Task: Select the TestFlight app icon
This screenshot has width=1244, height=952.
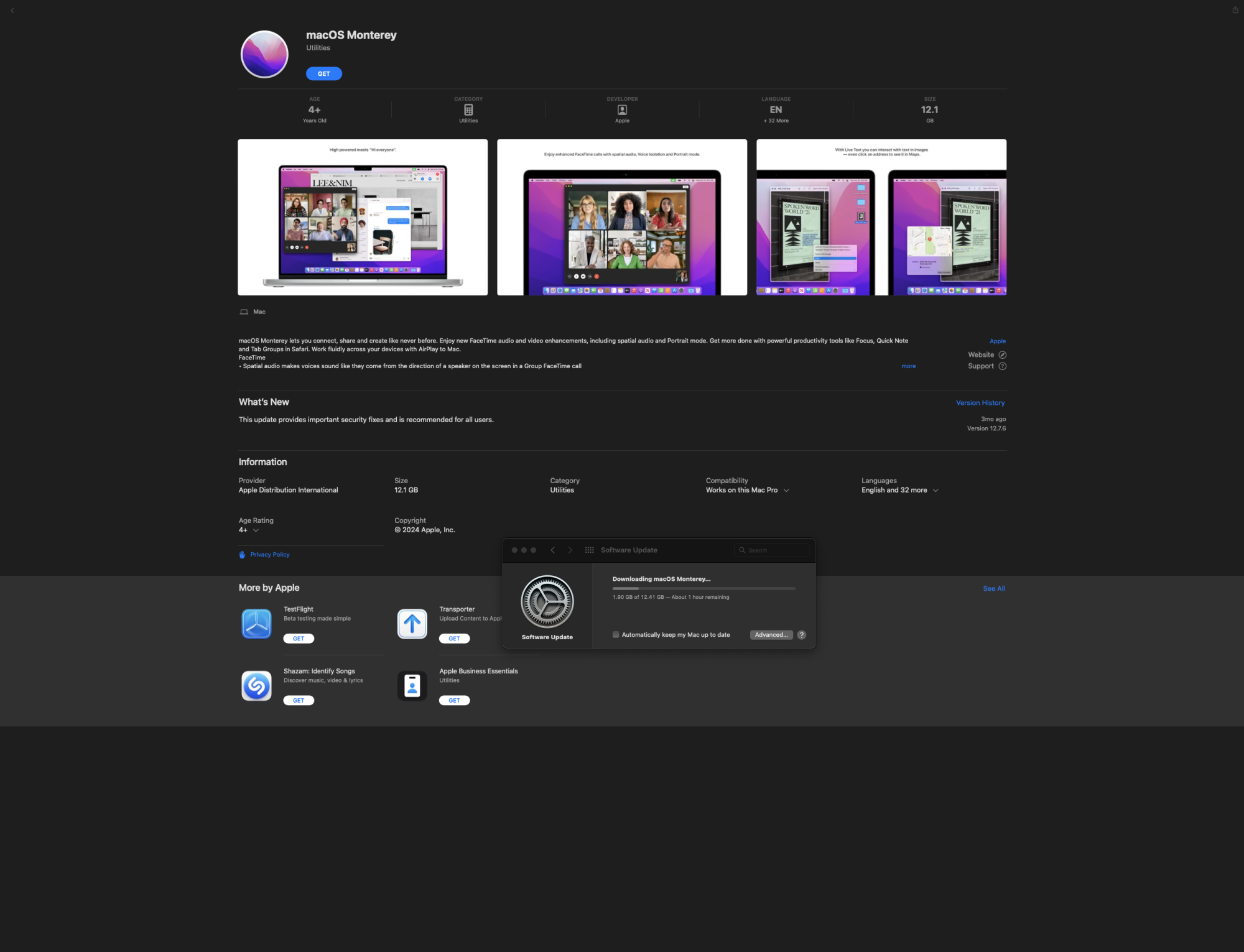Action: pos(256,623)
